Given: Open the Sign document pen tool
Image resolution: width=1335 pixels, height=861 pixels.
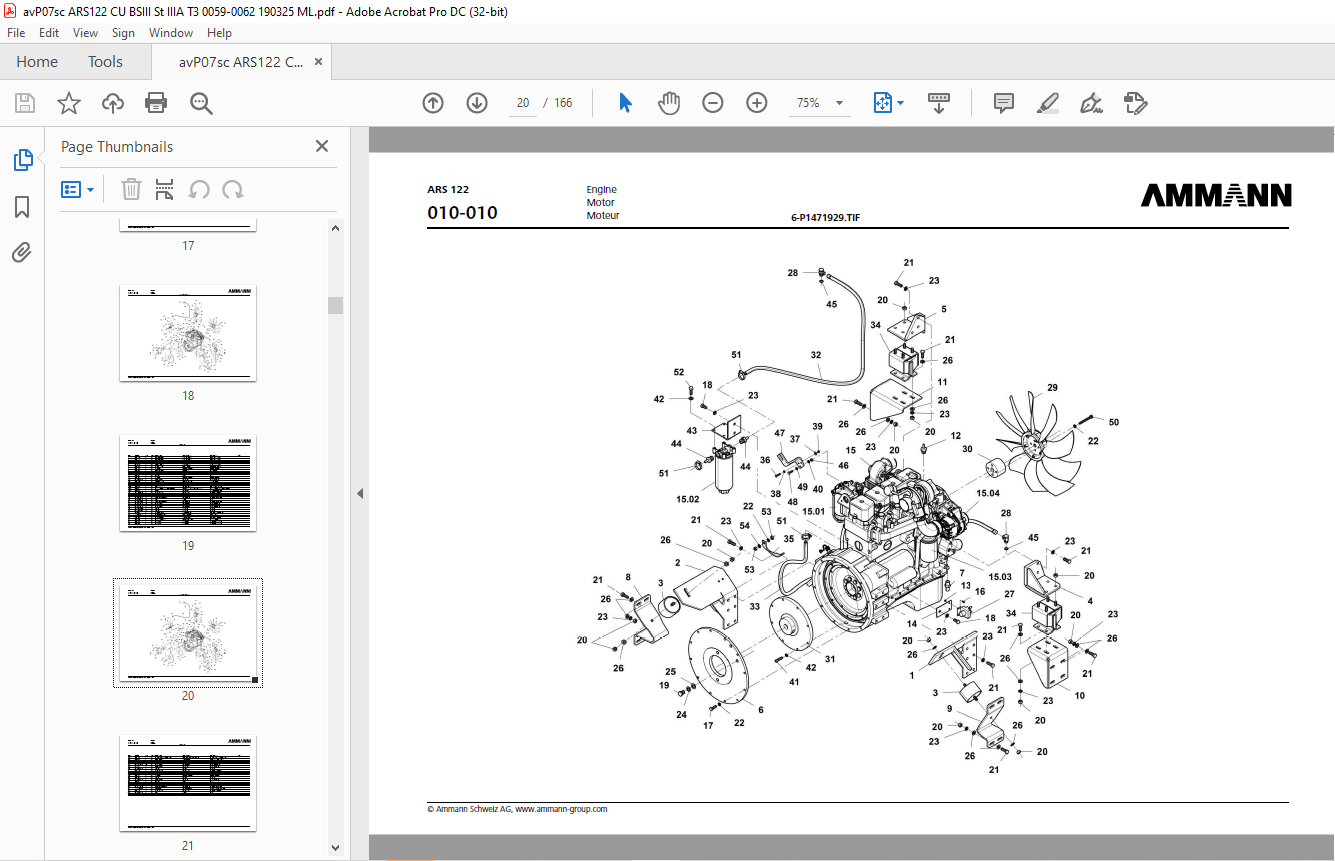Looking at the screenshot, I should click(x=1091, y=103).
